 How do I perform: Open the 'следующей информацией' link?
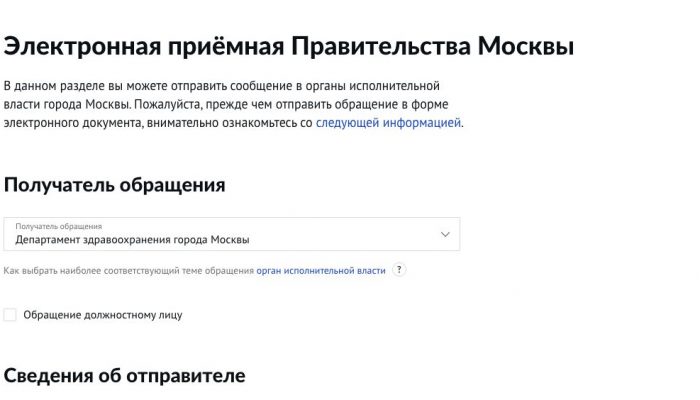(x=388, y=123)
